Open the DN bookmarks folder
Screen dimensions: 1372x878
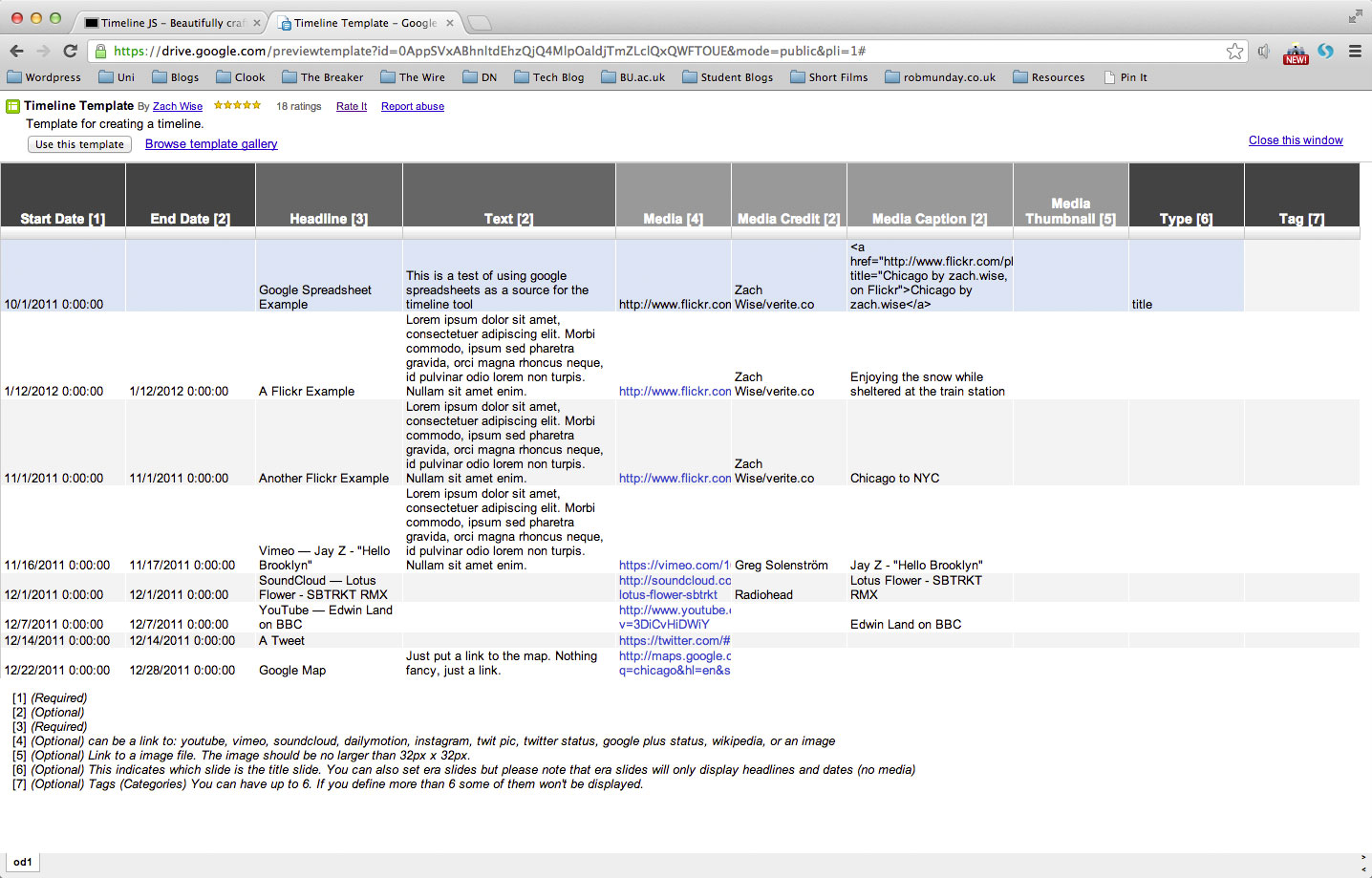pyautogui.click(x=480, y=77)
